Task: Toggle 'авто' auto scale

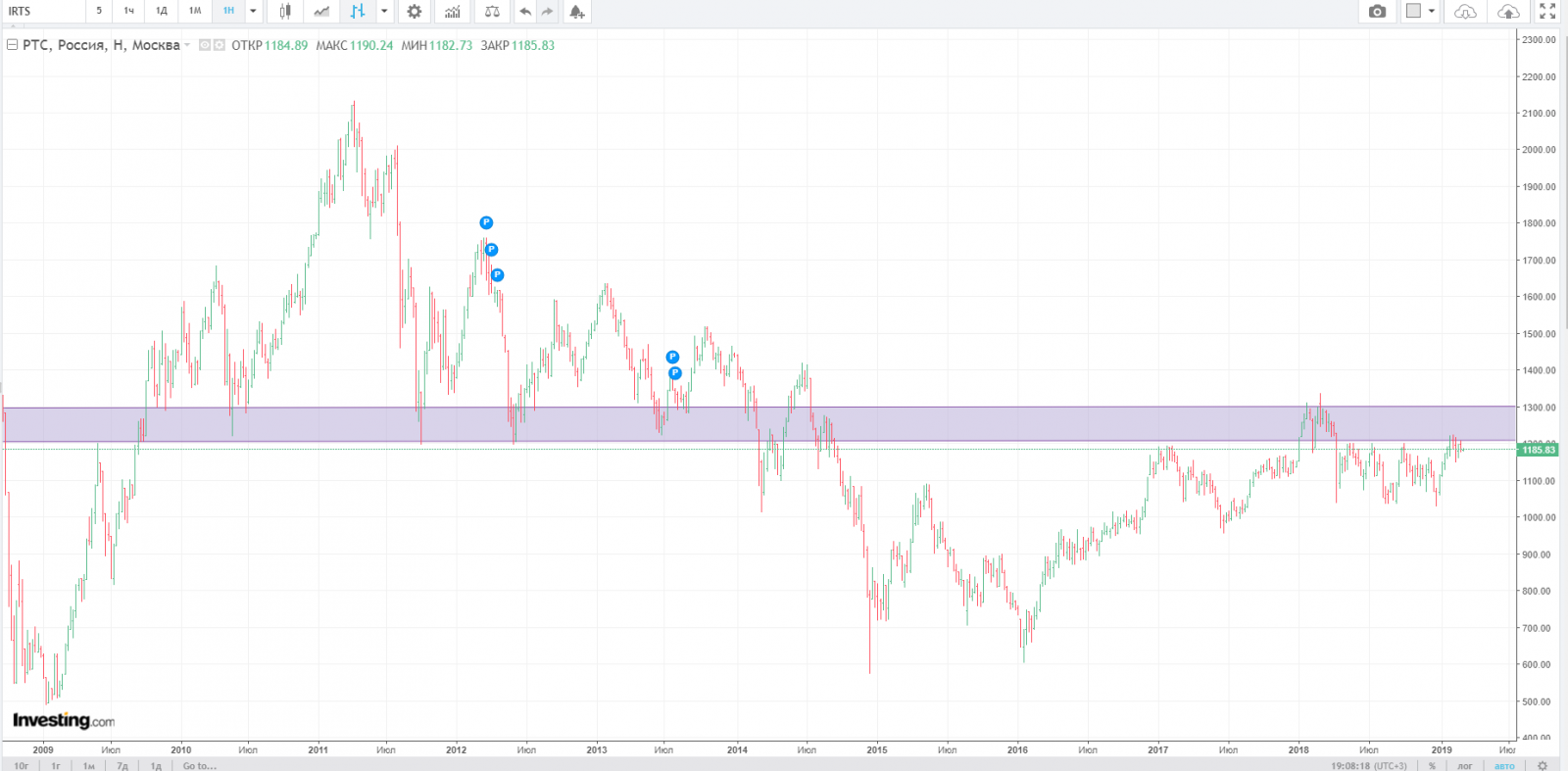Action: pos(1504,766)
